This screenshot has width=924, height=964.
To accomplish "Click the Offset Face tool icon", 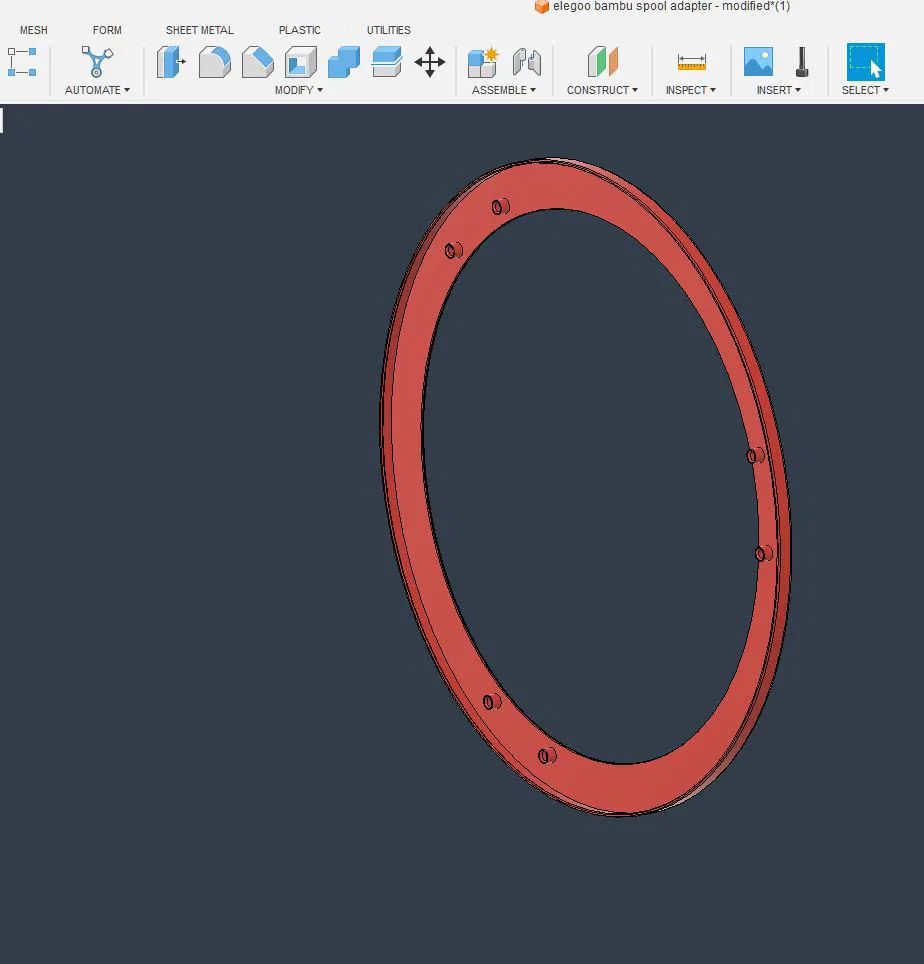I will point(387,62).
